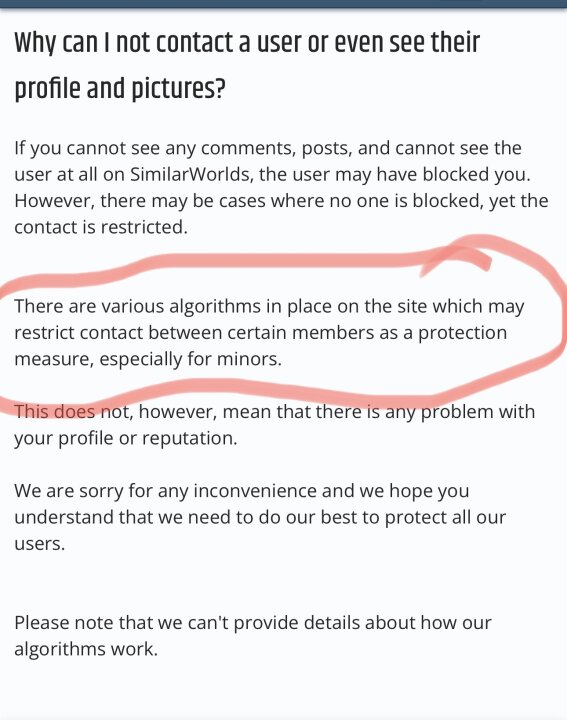The image size is (567, 720).
Task: Click the sentence beginning 'However, there may be cases'
Action: pos(281,214)
